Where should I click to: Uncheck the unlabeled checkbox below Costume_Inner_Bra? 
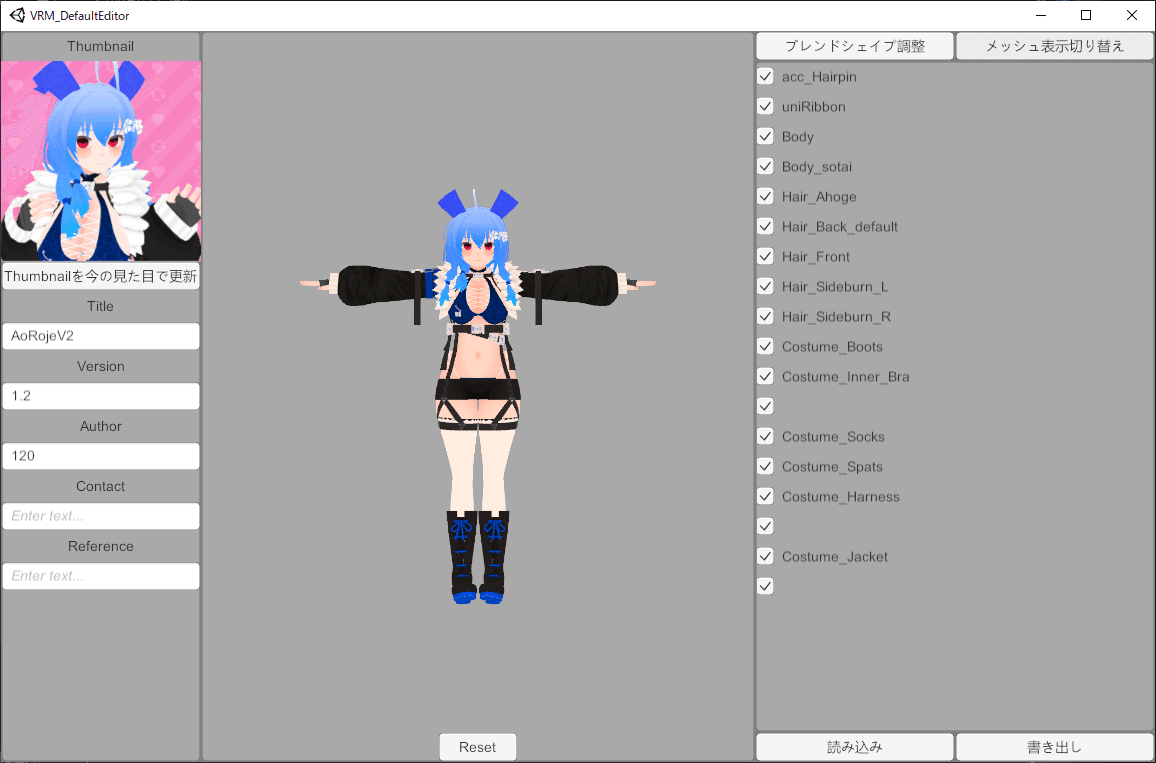(x=765, y=406)
